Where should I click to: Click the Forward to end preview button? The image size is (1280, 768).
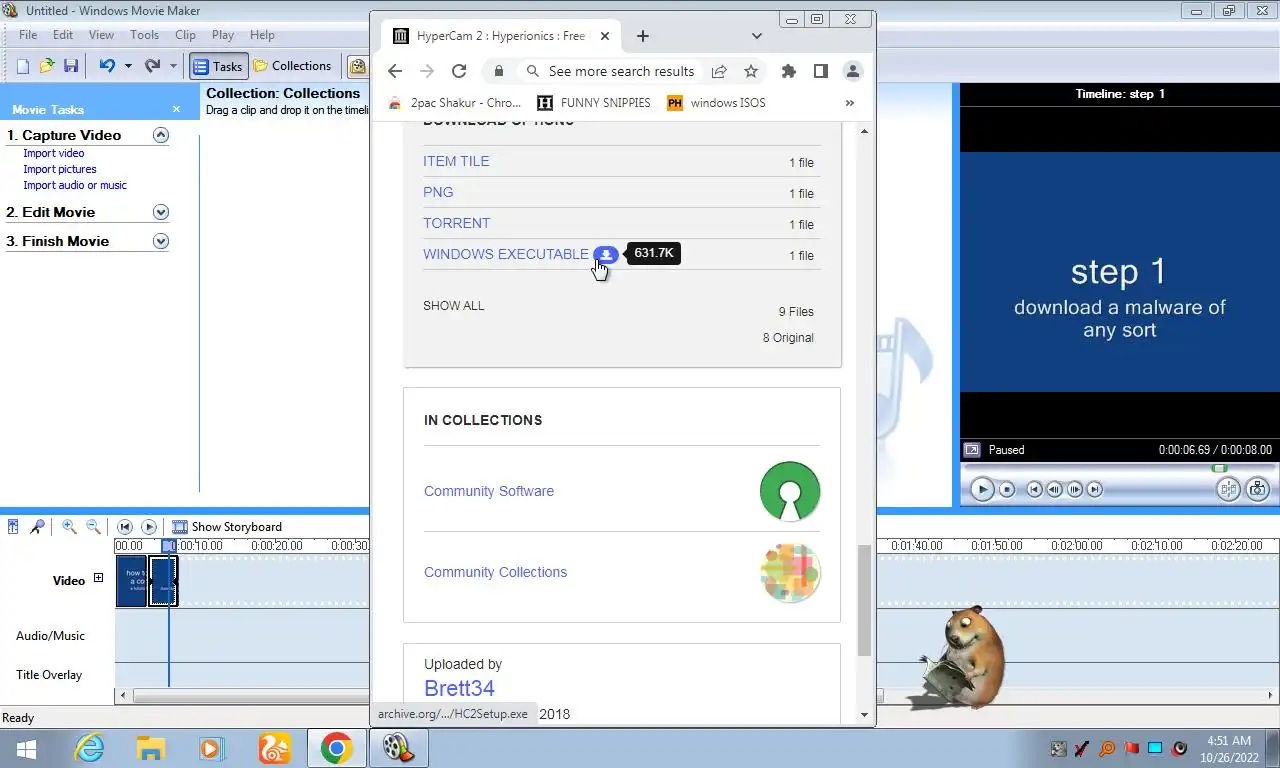[1095, 489]
